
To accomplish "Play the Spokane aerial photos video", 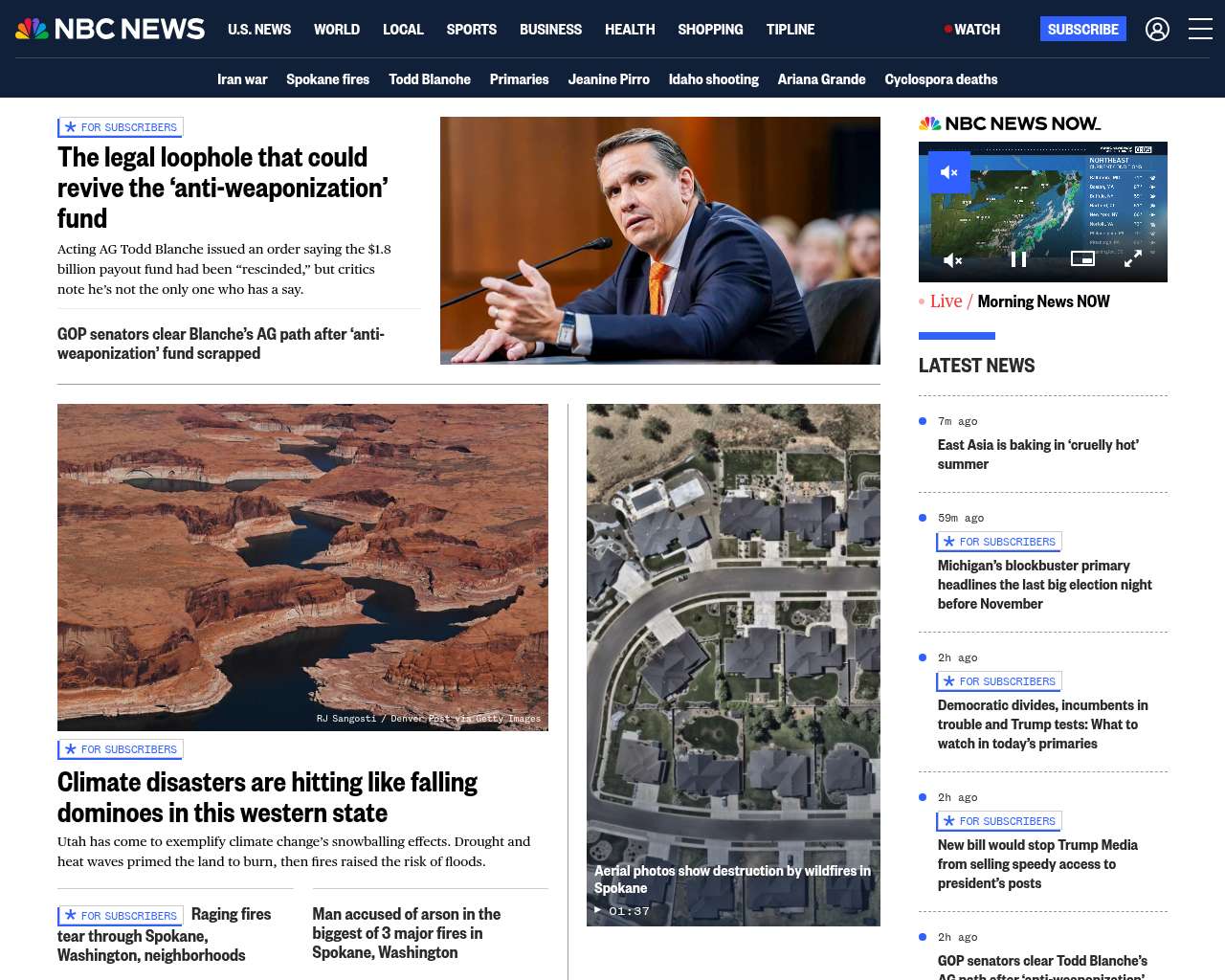I will click(x=598, y=910).
